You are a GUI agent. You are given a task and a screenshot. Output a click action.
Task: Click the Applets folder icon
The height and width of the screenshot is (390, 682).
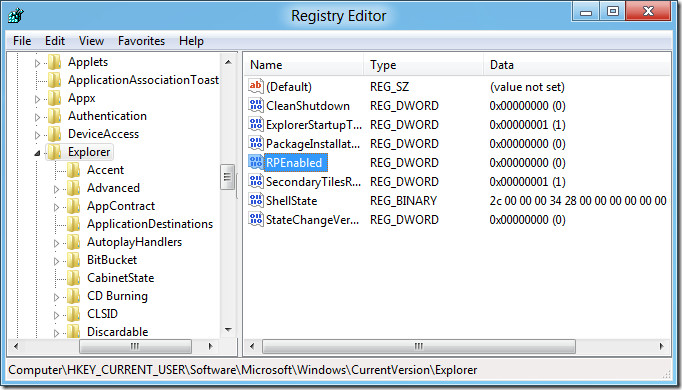54,62
